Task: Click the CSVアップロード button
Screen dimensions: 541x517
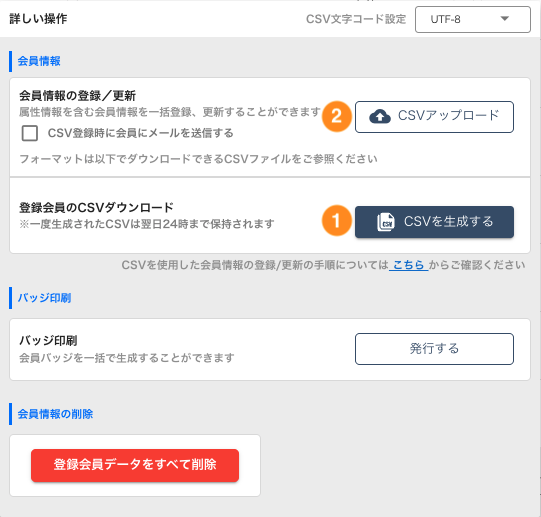Action: [x=434, y=117]
